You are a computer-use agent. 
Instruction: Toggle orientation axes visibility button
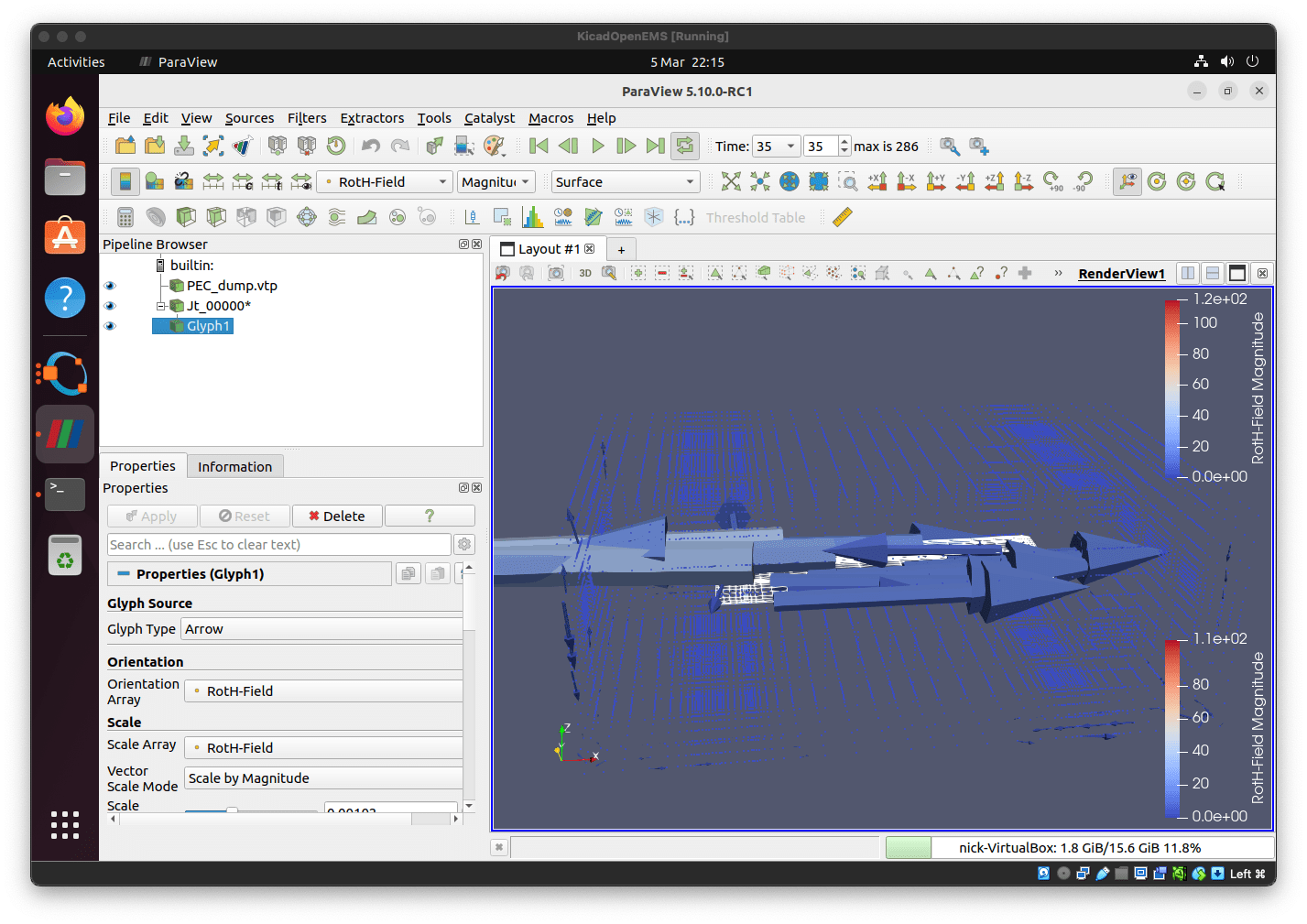pos(1127,181)
